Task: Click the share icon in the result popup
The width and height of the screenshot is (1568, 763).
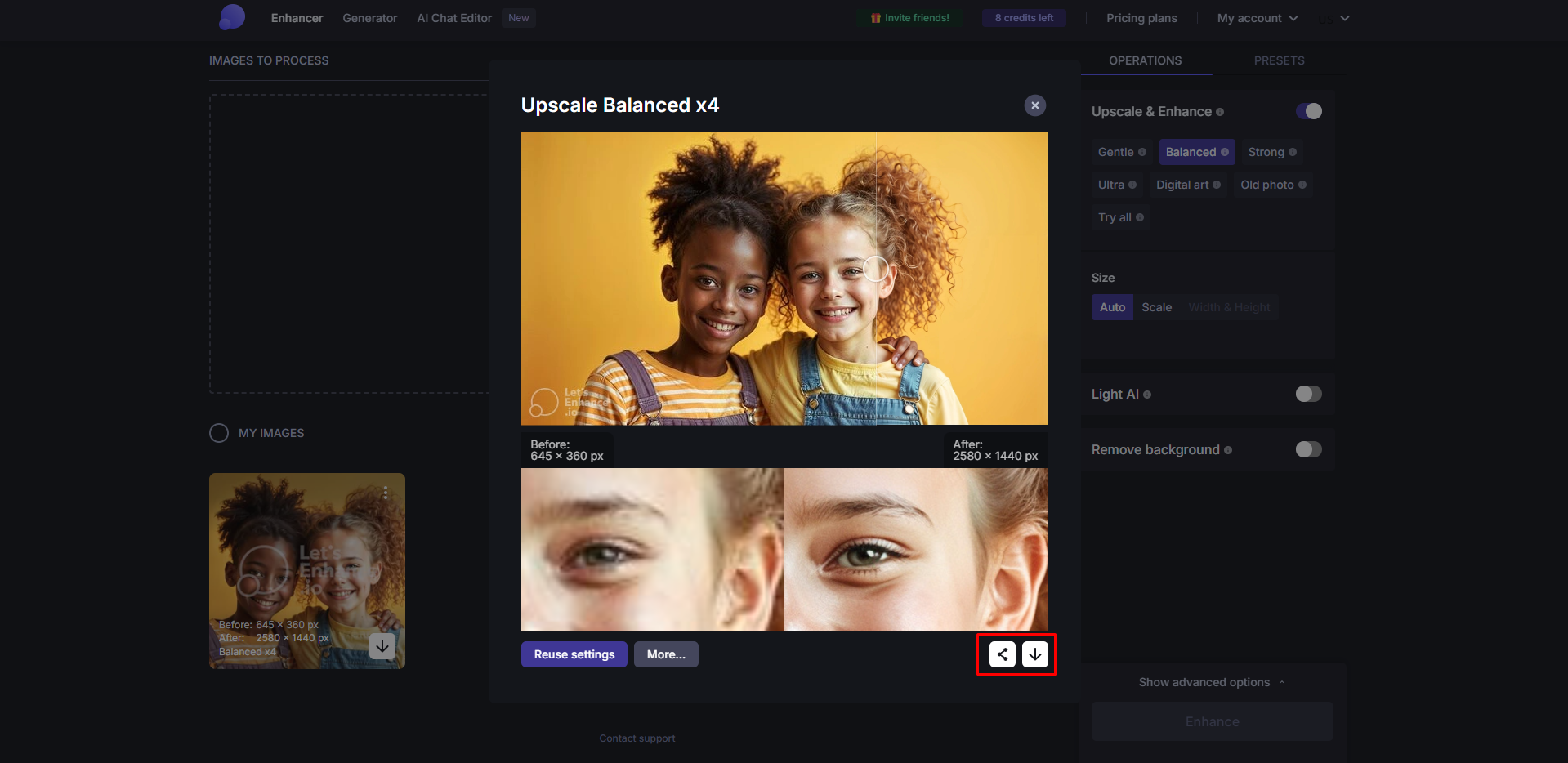Action: point(1000,654)
